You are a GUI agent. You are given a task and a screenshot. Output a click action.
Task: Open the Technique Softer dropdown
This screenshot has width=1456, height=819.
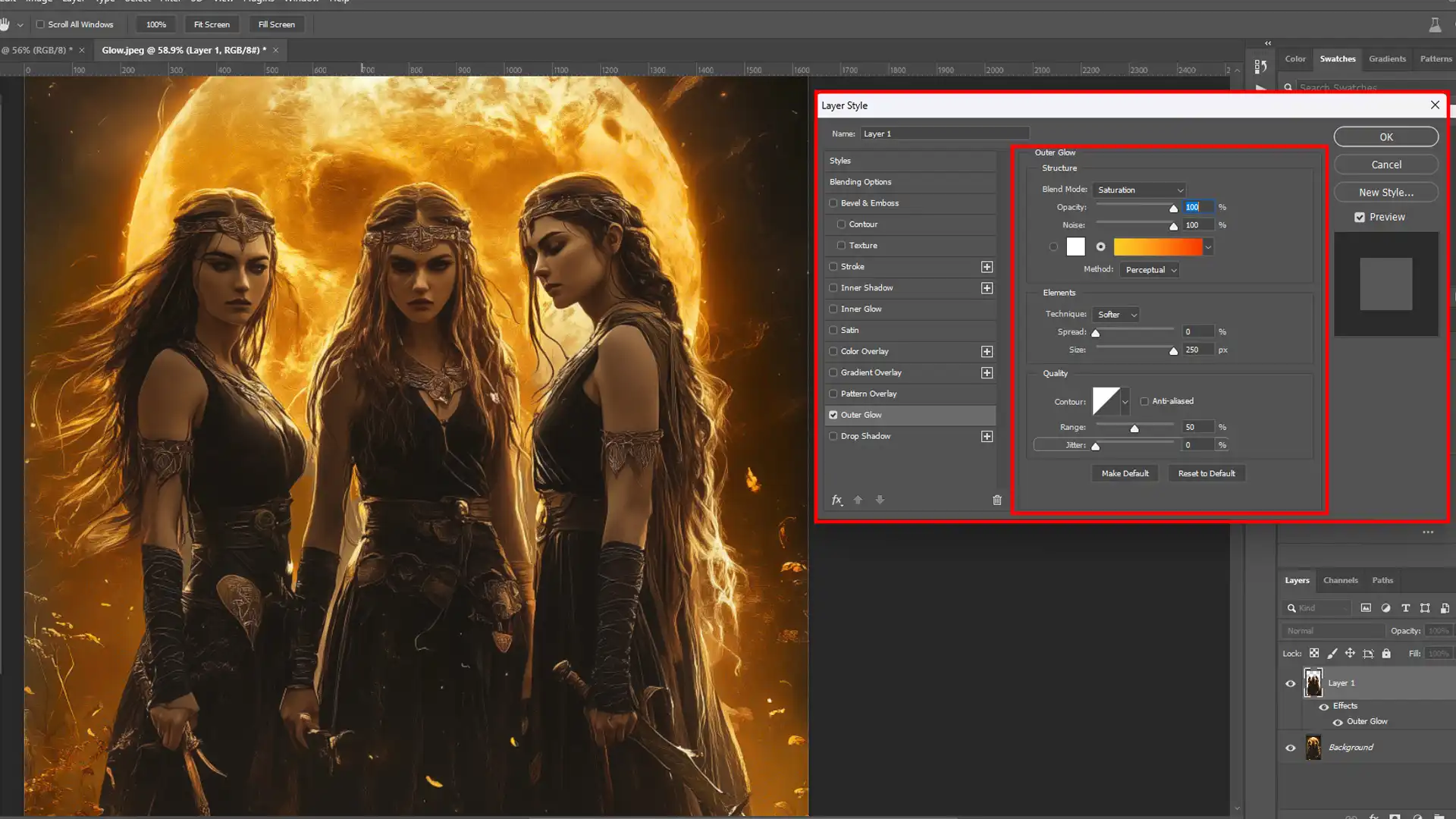point(1116,315)
